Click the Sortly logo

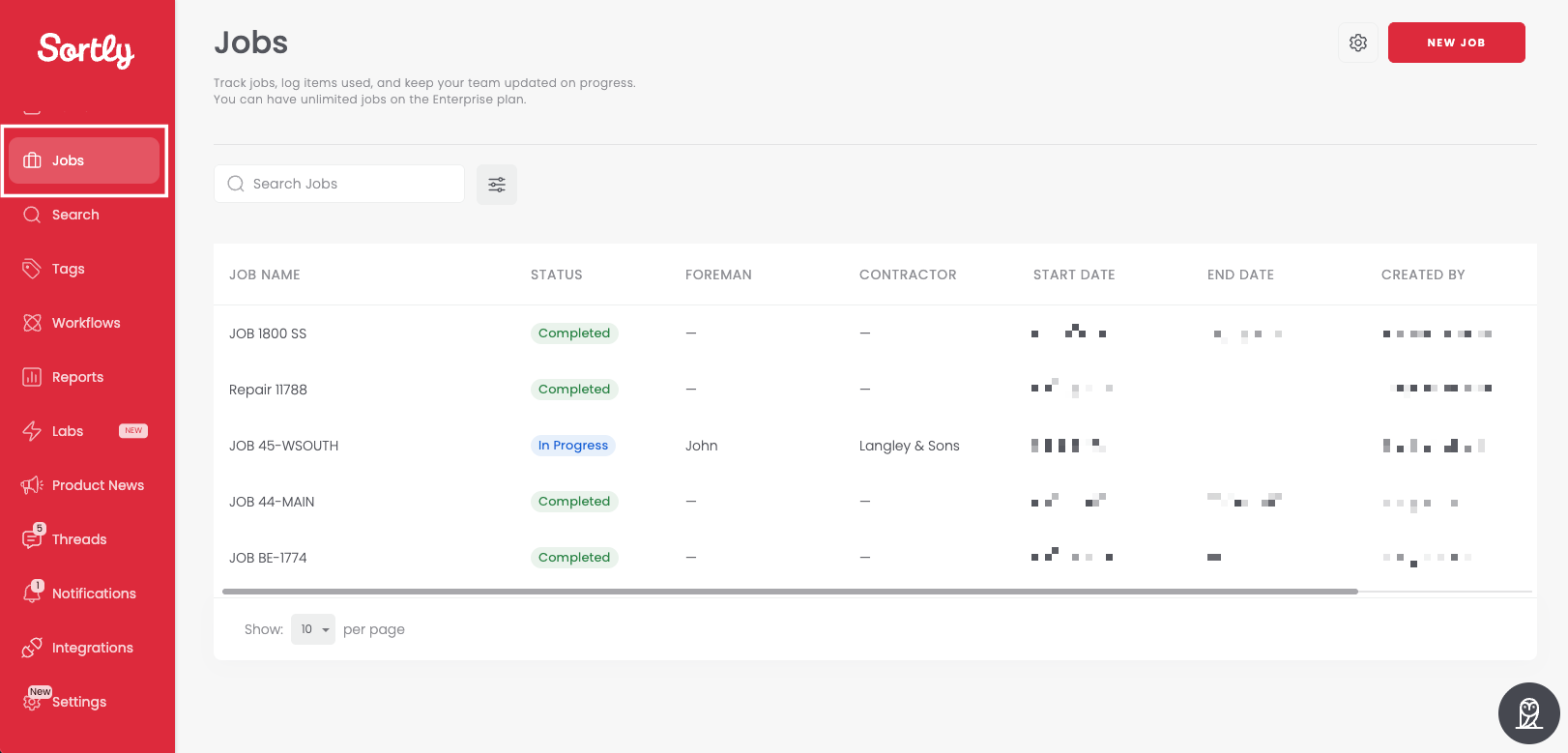[x=86, y=49]
